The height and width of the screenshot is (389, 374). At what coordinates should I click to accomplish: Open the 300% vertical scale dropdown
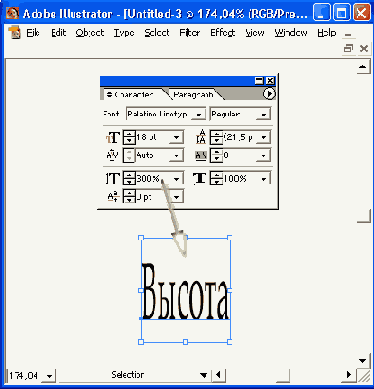tap(177, 179)
